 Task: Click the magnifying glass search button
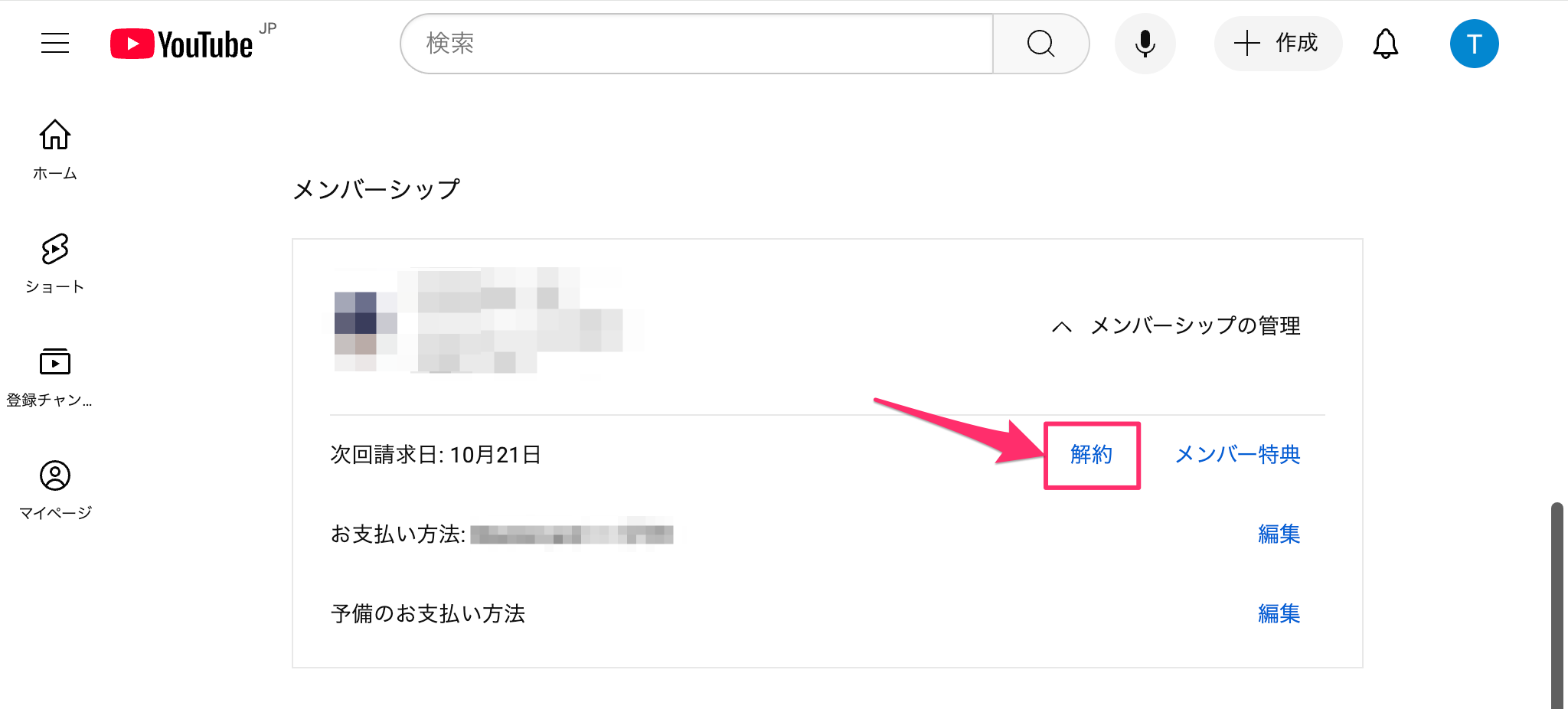1040,44
